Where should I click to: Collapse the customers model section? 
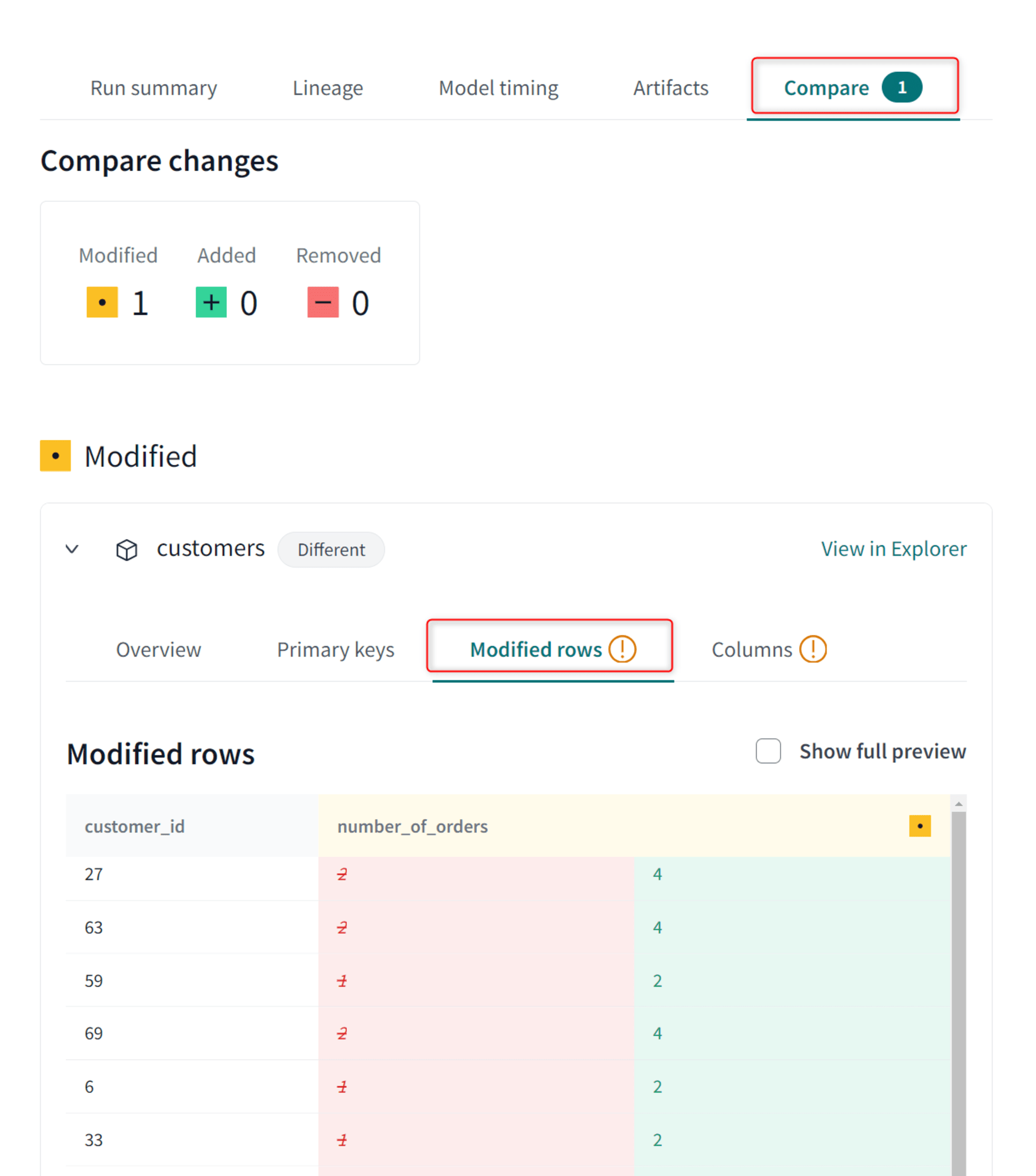(72, 549)
